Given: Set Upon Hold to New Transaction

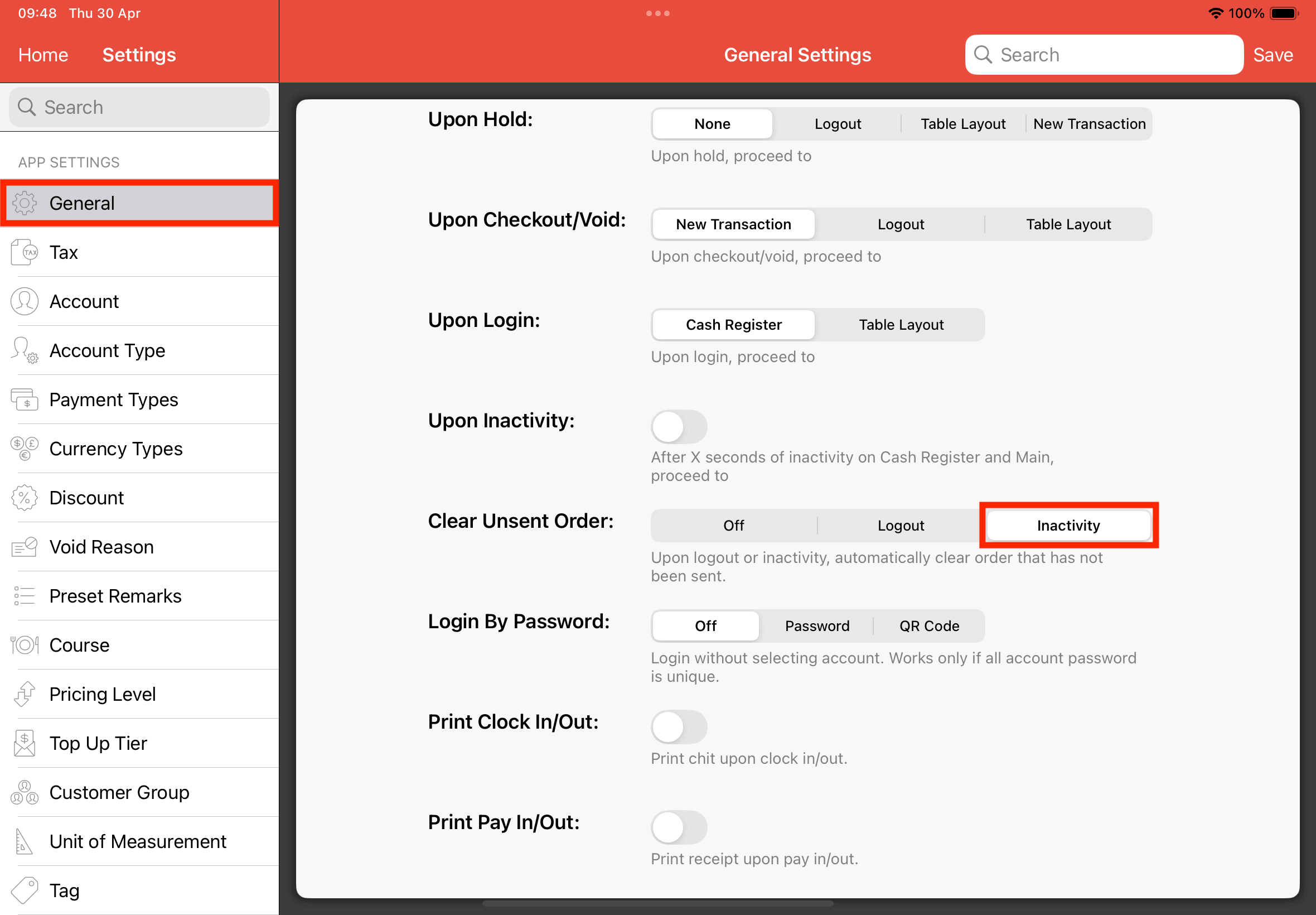Looking at the screenshot, I should [x=1089, y=124].
